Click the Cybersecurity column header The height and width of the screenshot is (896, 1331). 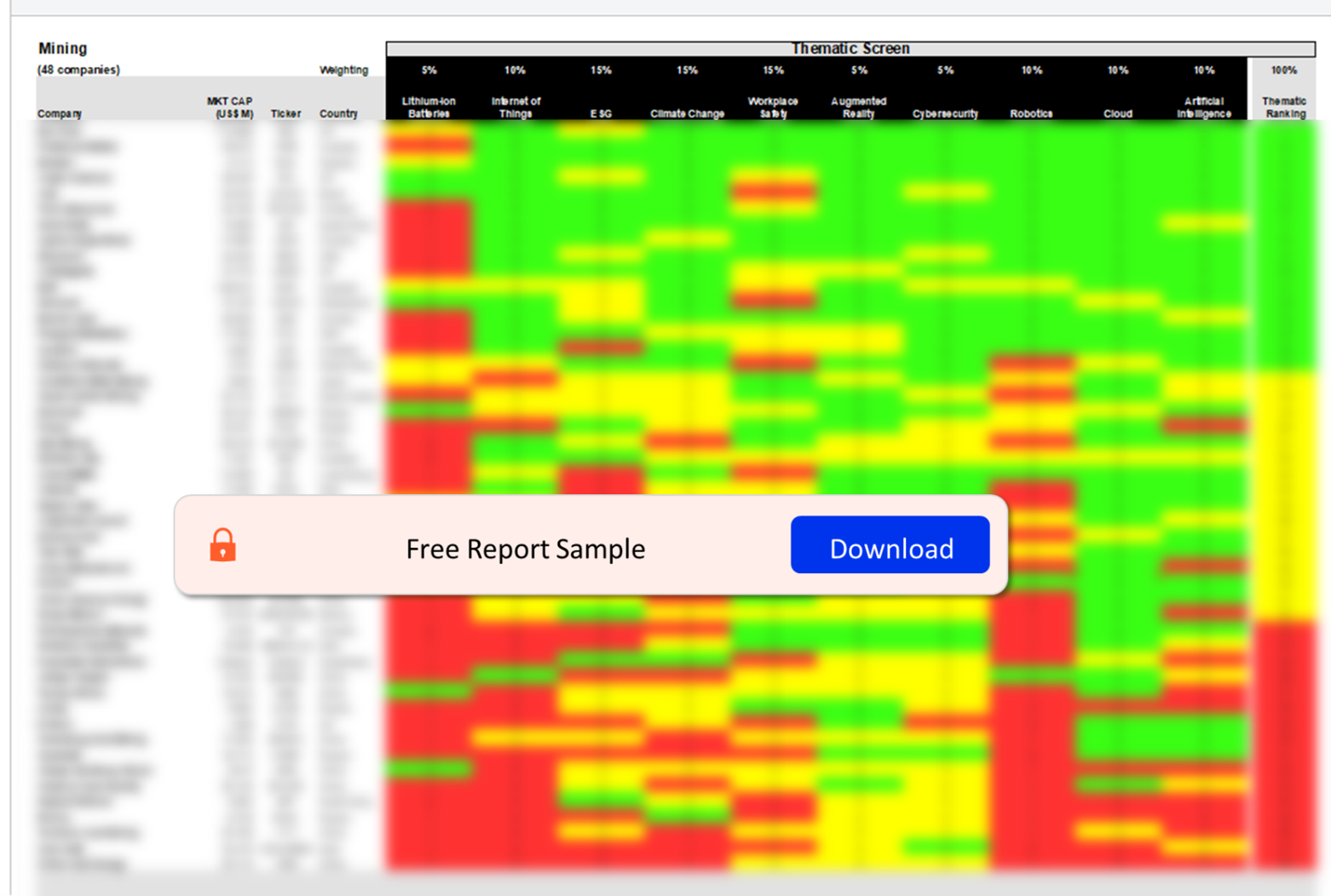point(945,113)
